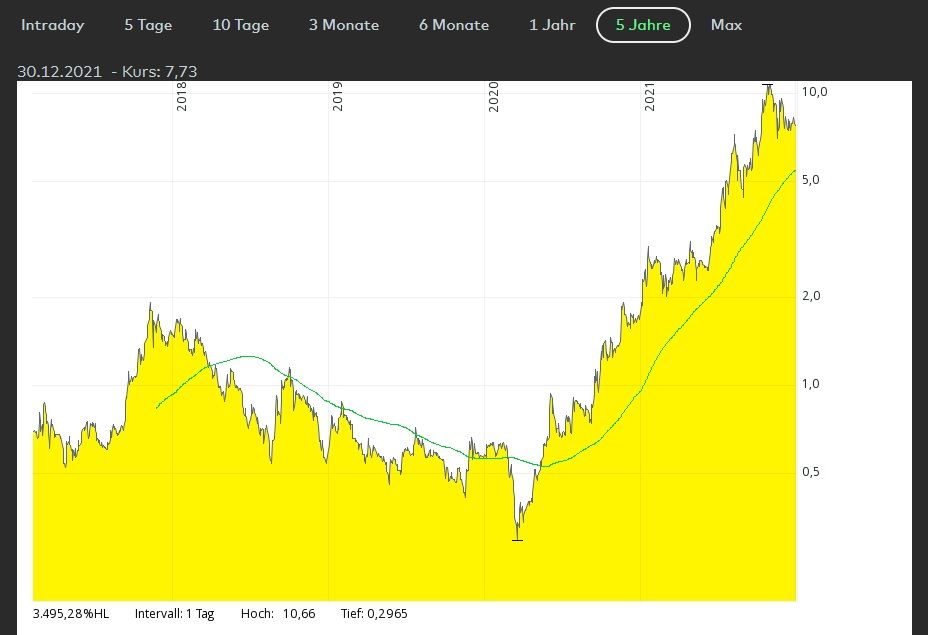Click the 0,5 price axis label
This screenshot has height=635, width=928.
[812, 472]
